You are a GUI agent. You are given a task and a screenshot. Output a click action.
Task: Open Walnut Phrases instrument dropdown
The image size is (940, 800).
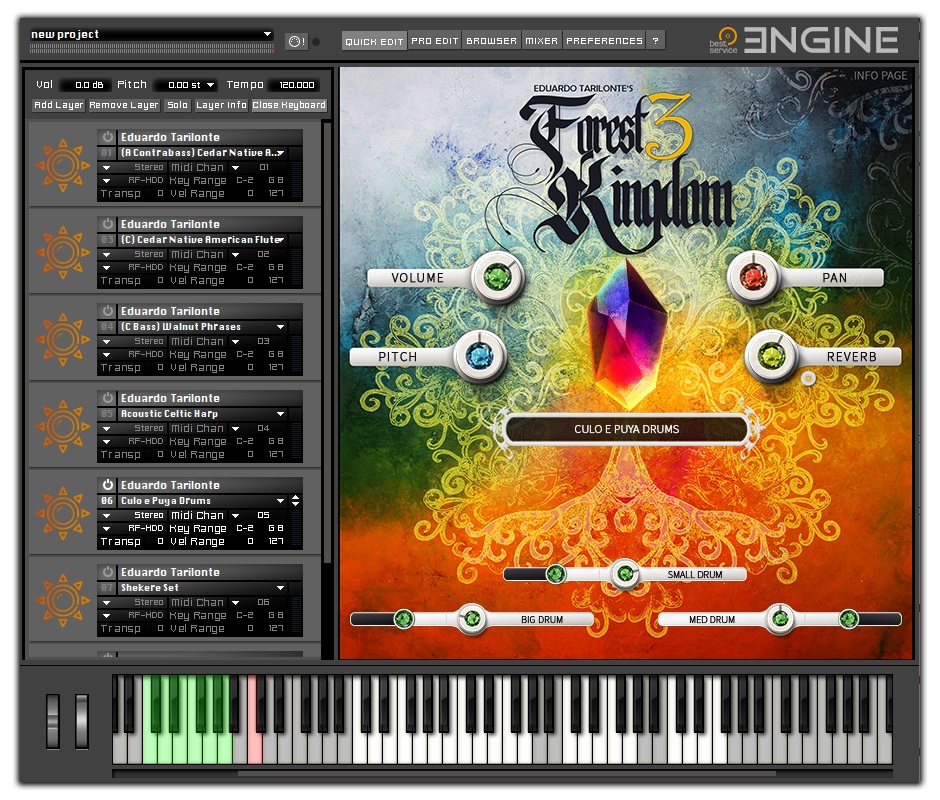[281, 327]
